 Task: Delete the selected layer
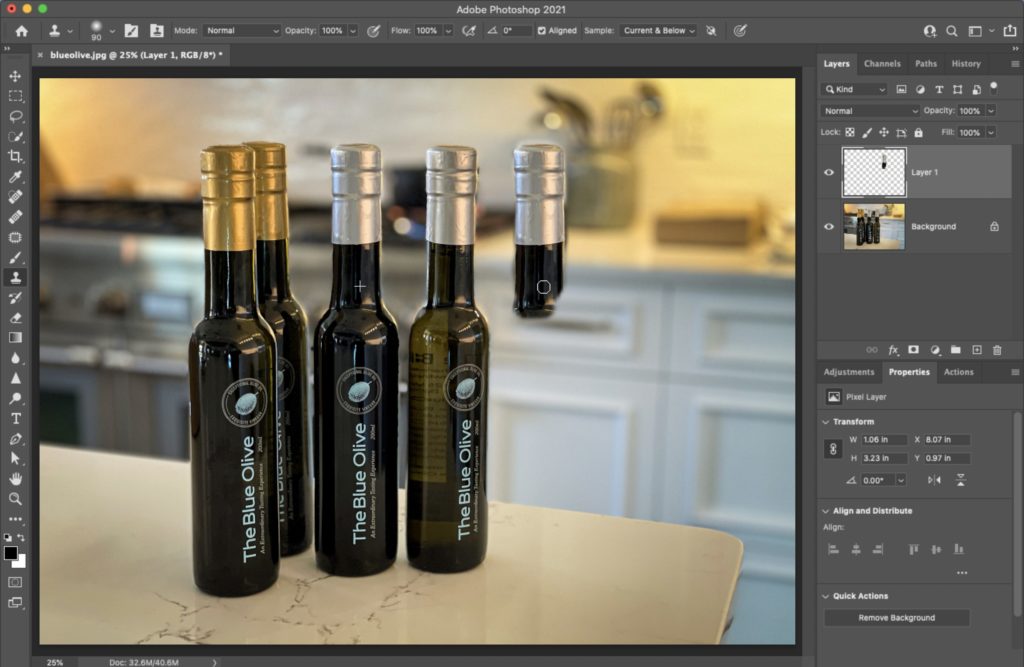pyautogui.click(x=997, y=350)
